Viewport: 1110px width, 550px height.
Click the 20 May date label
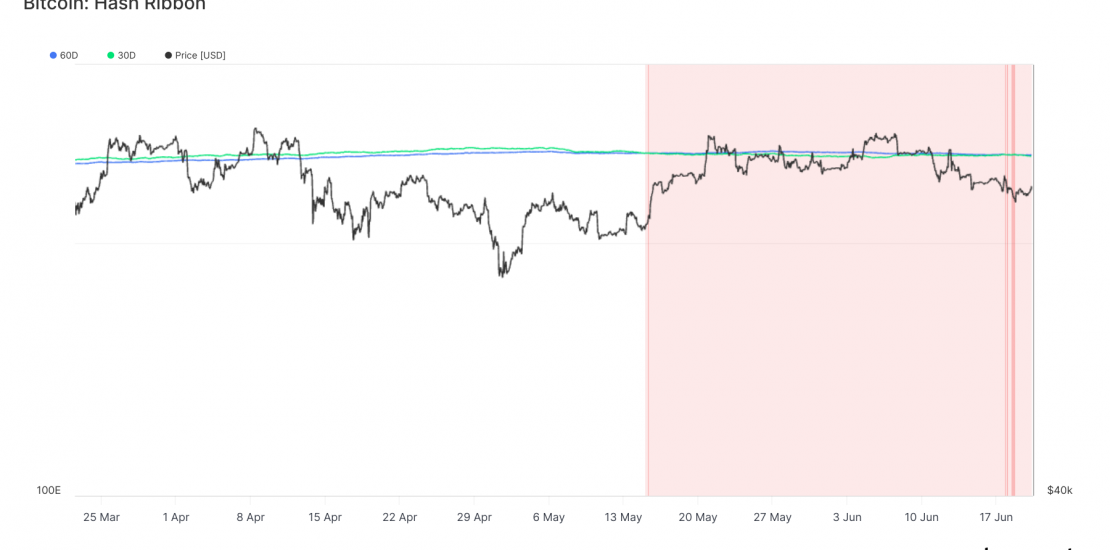point(698,517)
